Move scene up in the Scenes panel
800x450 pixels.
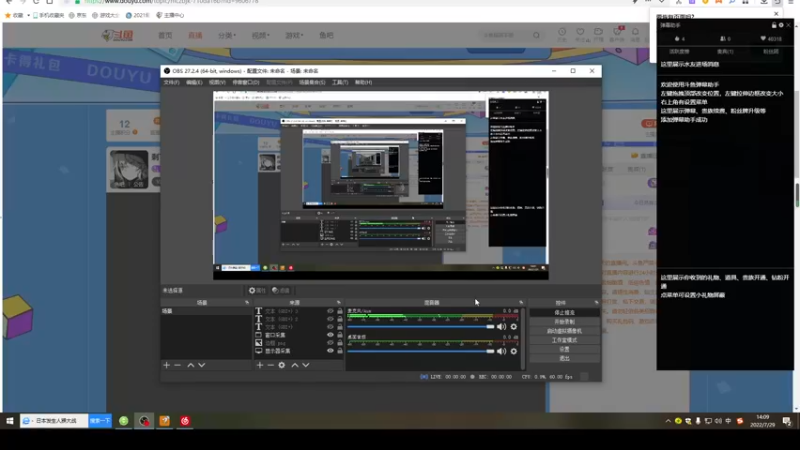tap(191, 365)
